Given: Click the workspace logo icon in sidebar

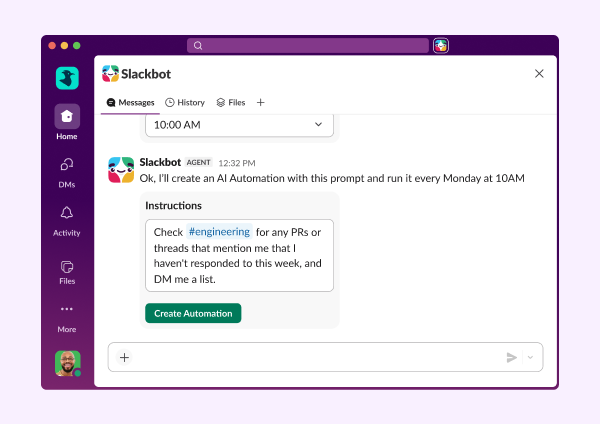Looking at the screenshot, I should point(67,78).
